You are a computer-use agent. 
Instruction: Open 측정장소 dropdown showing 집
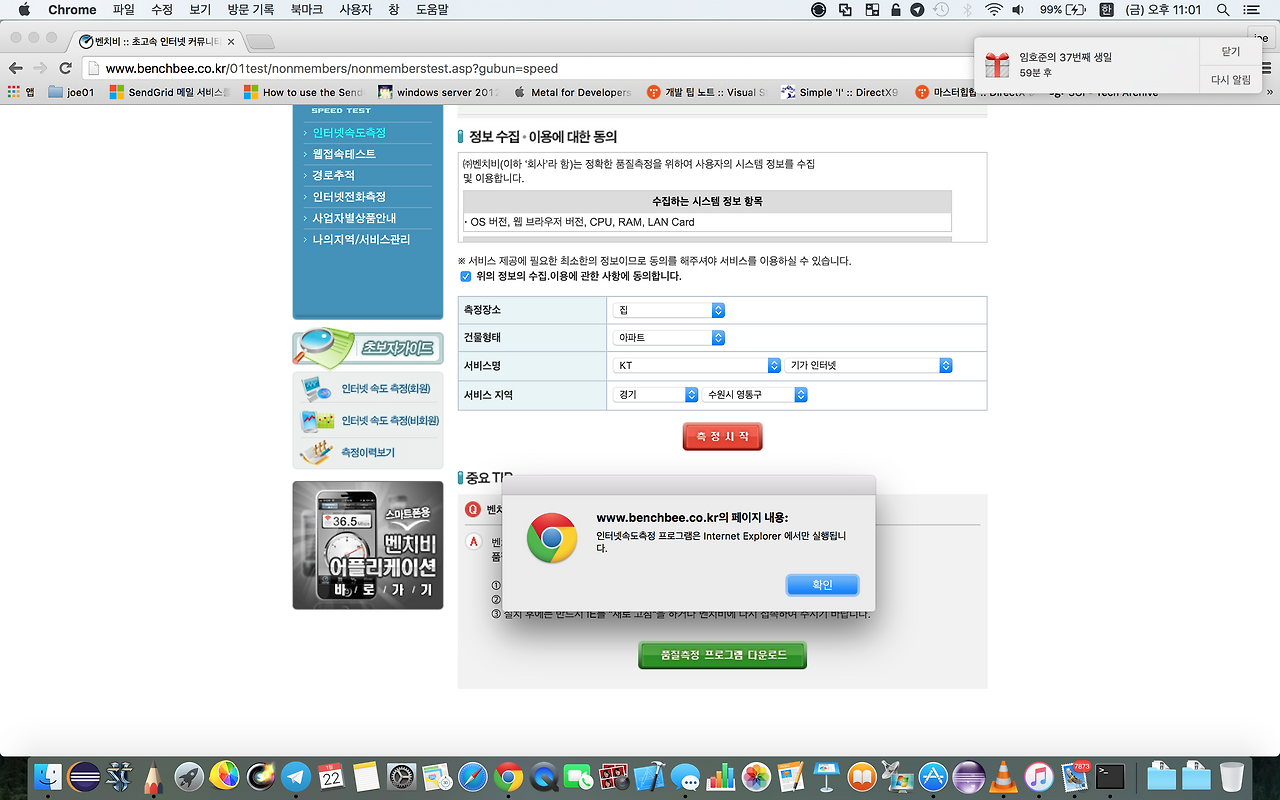point(669,311)
